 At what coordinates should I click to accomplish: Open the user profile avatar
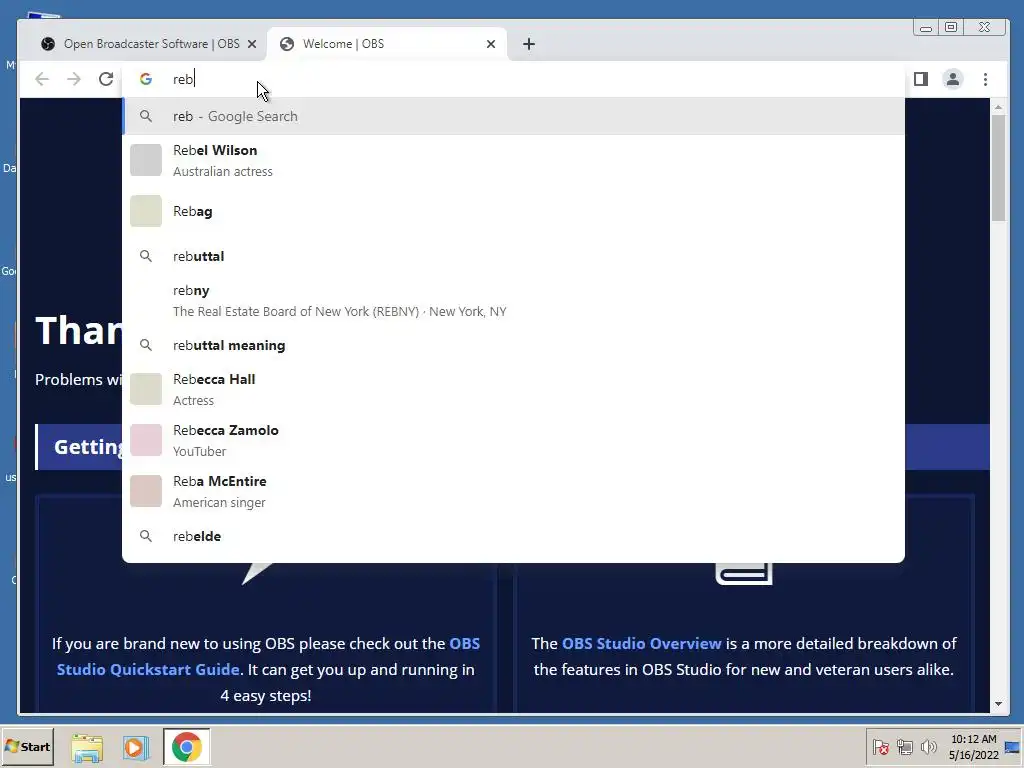click(x=953, y=79)
